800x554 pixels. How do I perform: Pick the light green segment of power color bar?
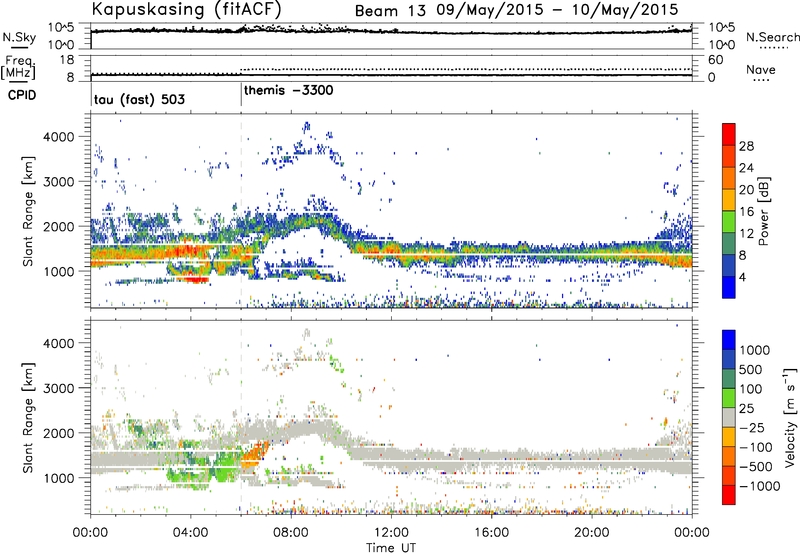pos(729,221)
